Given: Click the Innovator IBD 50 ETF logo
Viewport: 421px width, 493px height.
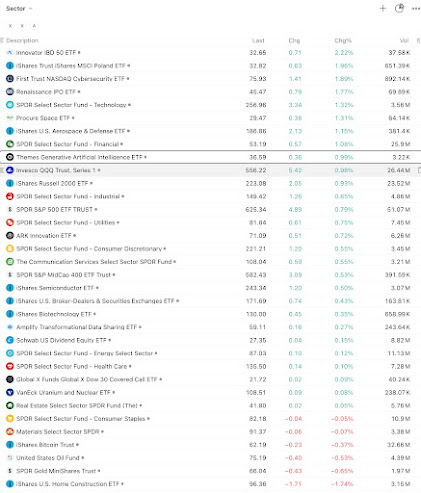Looking at the screenshot, I should coord(10,53).
